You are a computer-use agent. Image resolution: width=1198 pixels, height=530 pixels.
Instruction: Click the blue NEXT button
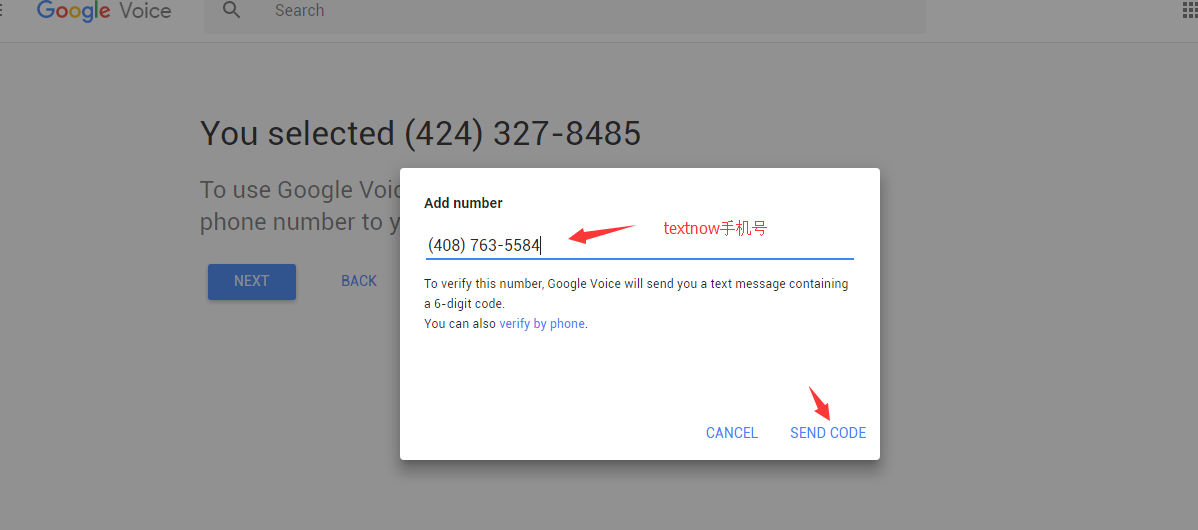[x=251, y=281]
